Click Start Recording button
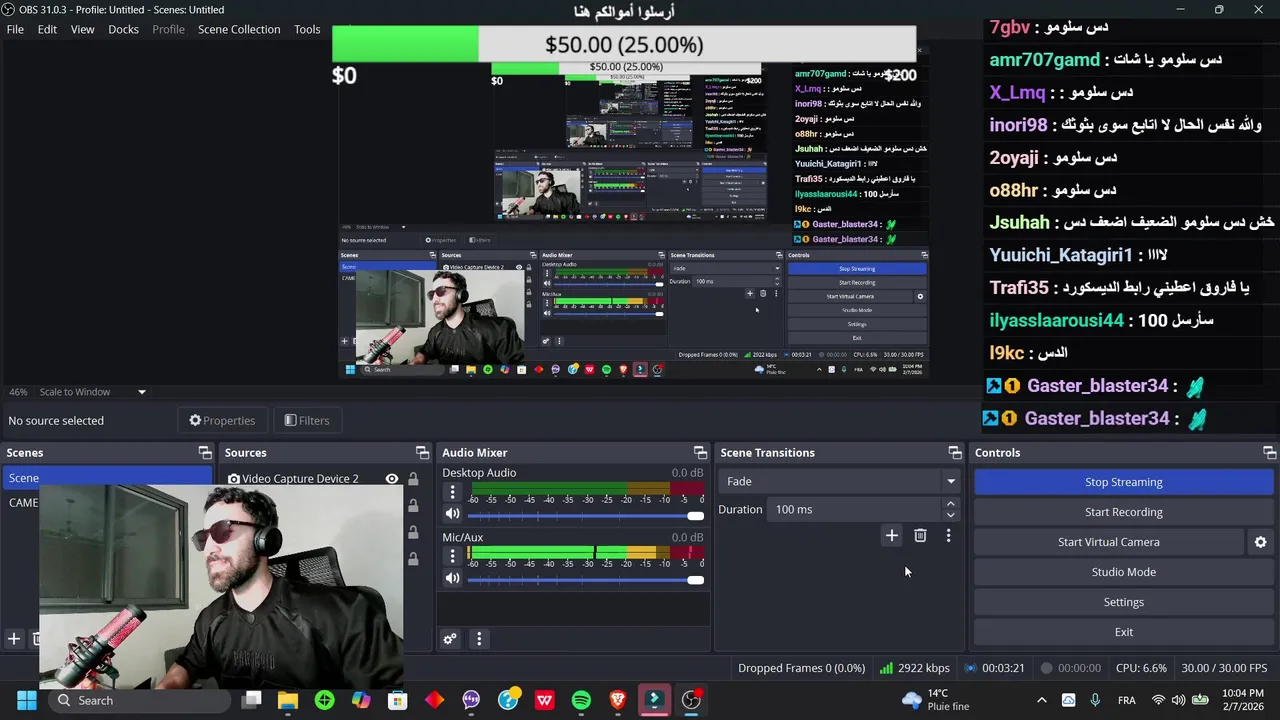The image size is (1280, 720). pyautogui.click(x=1123, y=512)
